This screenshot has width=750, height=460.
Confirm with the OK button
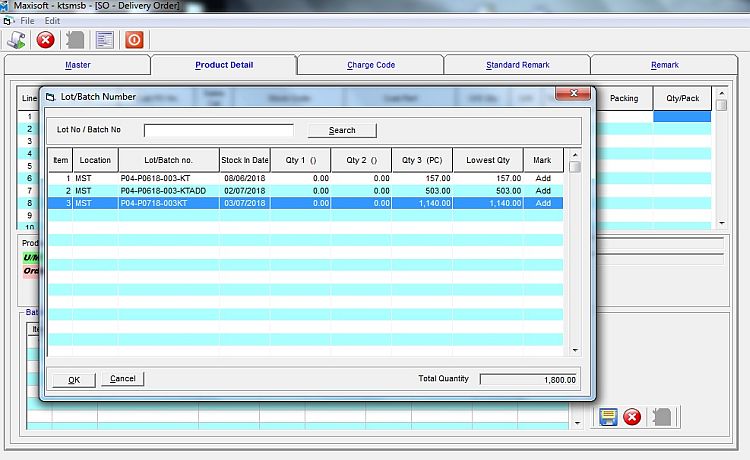click(x=74, y=379)
